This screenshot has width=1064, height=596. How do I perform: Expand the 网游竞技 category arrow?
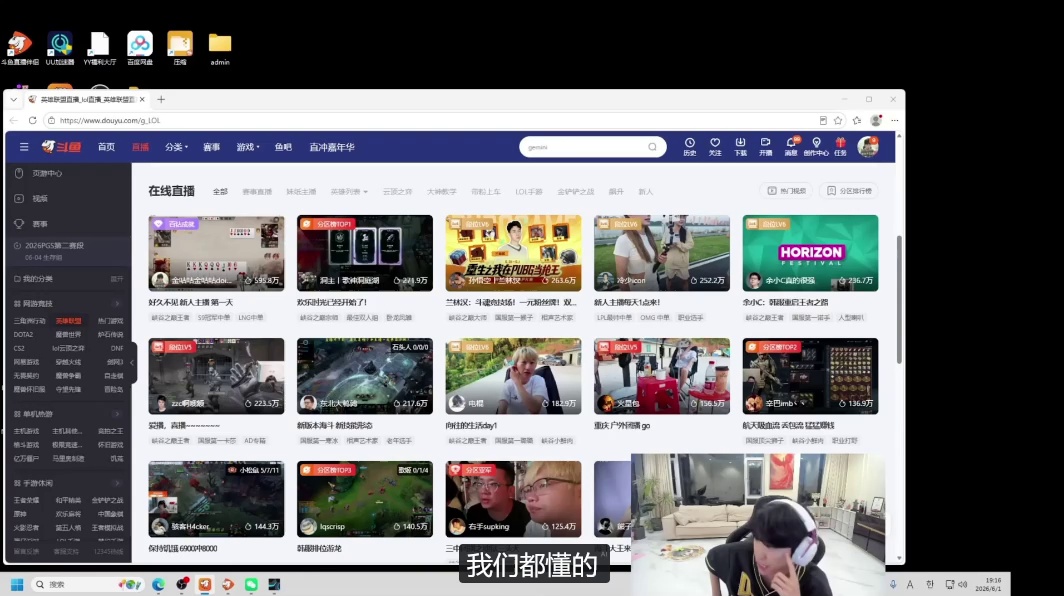pos(117,303)
